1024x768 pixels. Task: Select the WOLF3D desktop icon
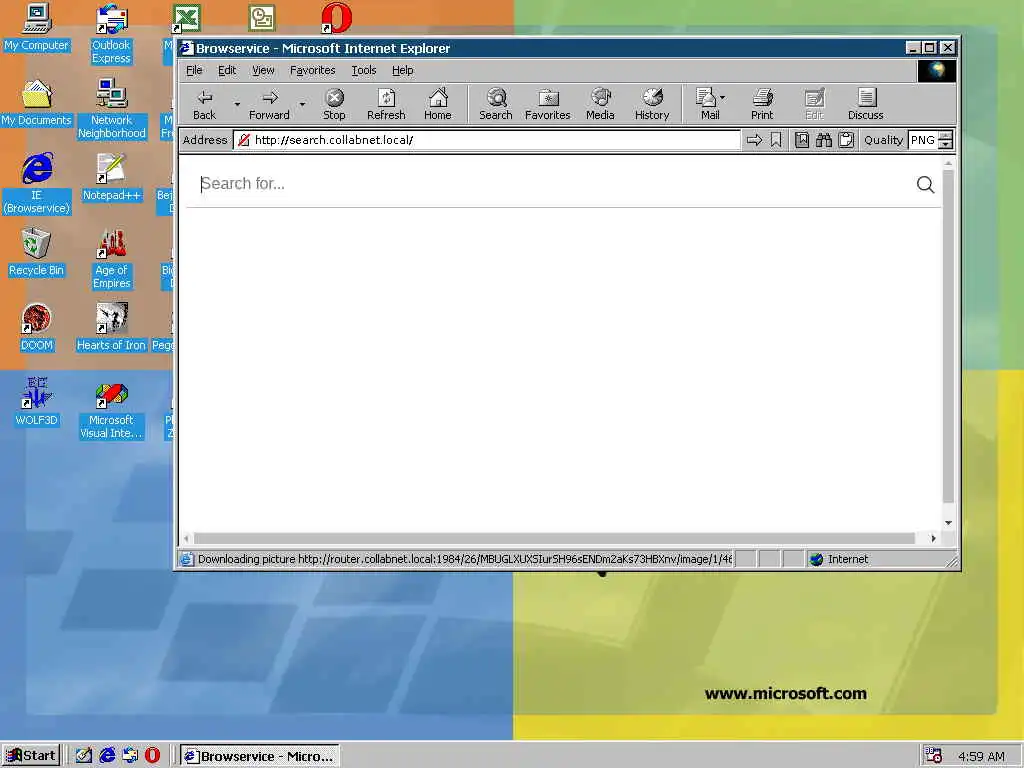[36, 403]
